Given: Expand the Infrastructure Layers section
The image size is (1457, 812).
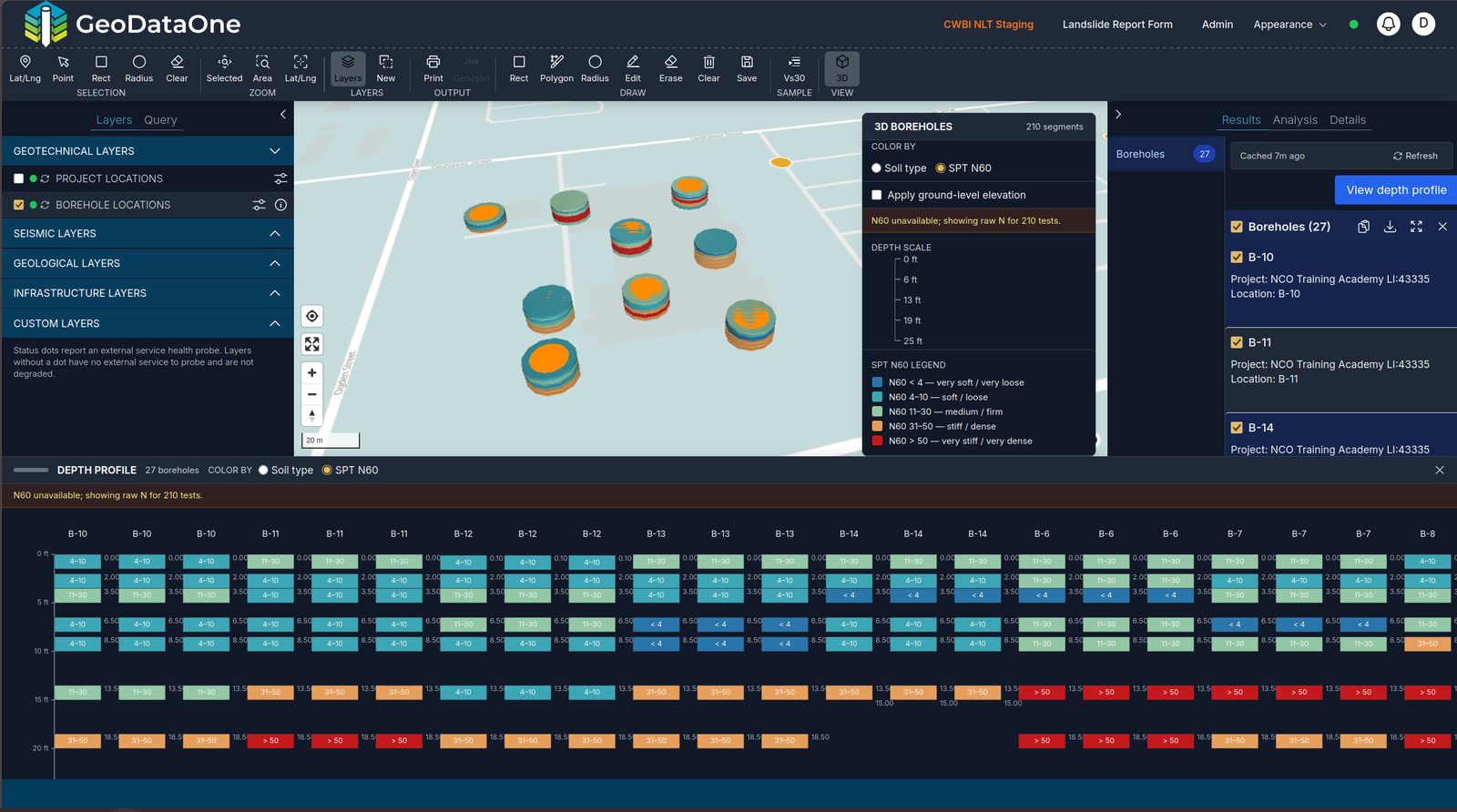Looking at the screenshot, I should tap(147, 293).
